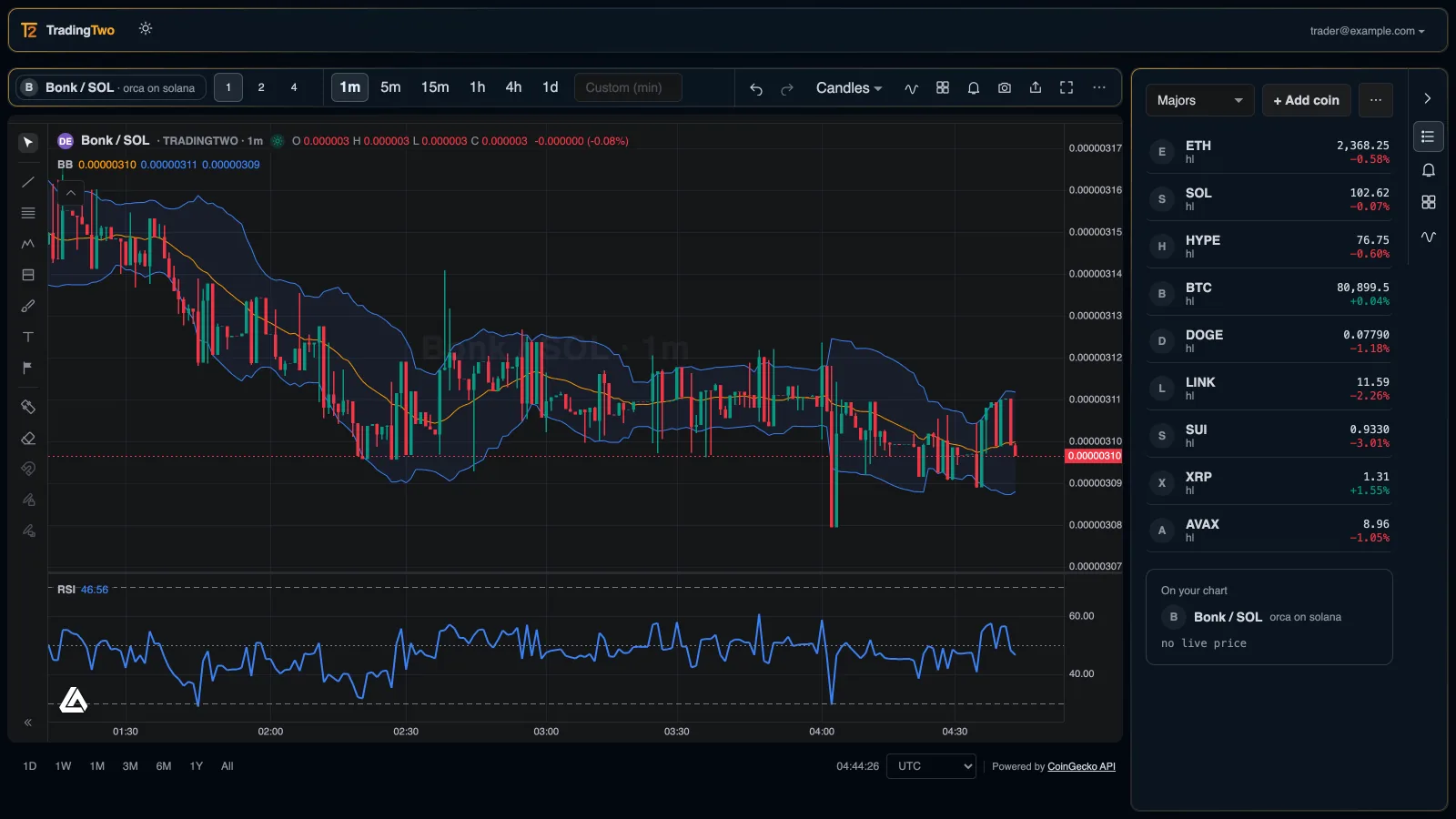Click the share/export icon in toolbar
The width and height of the screenshot is (1456, 819).
(x=1036, y=88)
